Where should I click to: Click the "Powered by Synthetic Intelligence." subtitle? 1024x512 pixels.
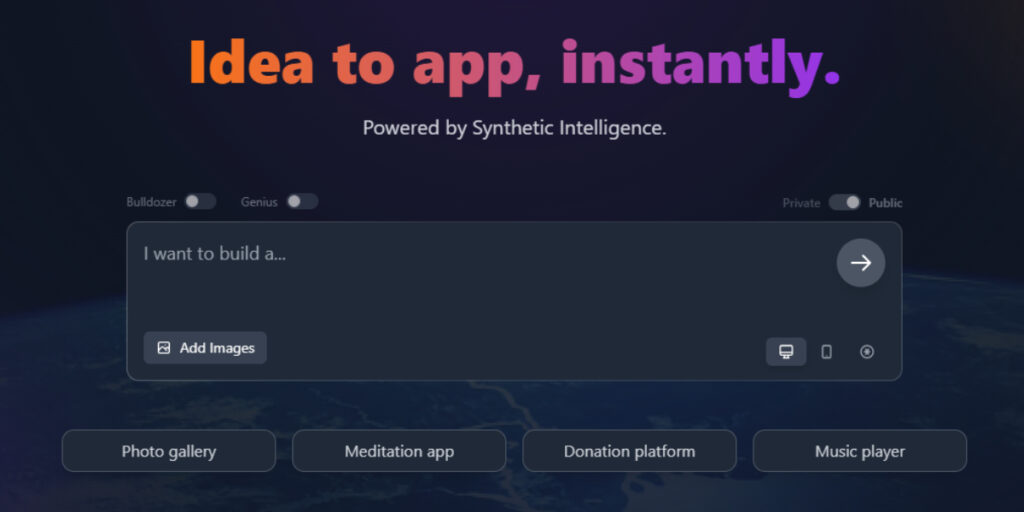click(x=515, y=128)
